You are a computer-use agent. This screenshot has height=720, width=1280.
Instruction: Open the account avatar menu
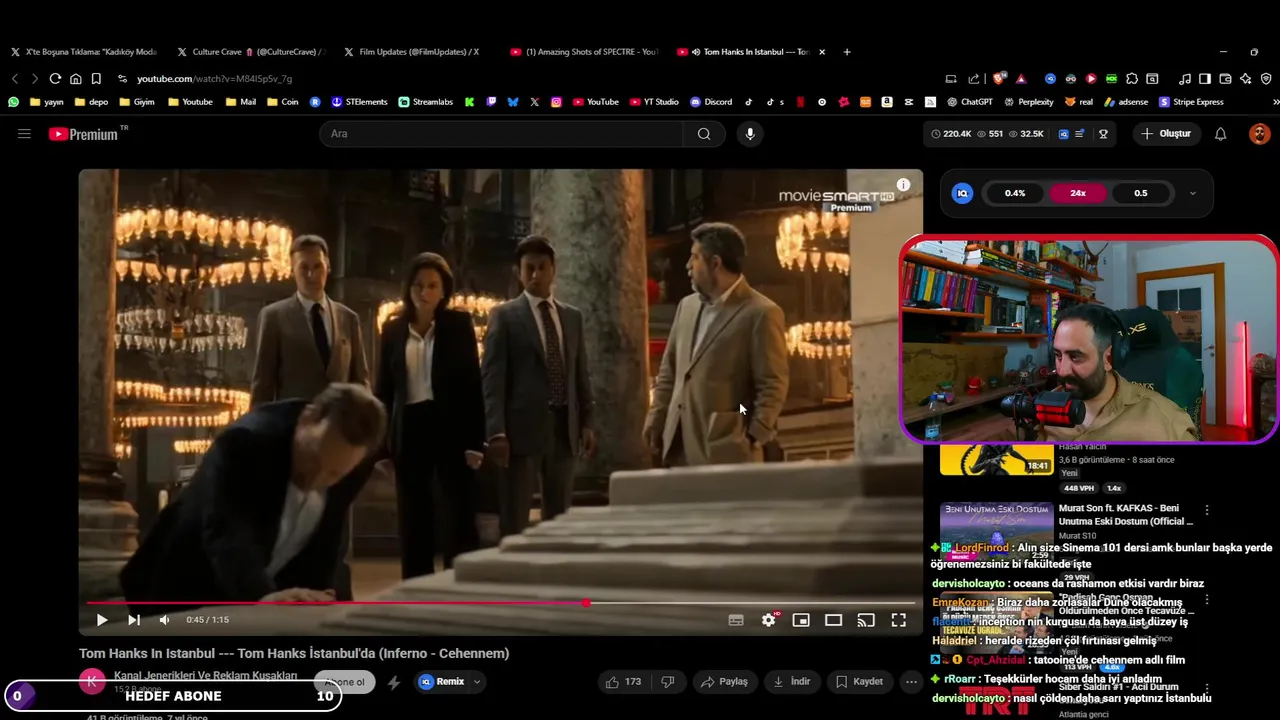[1259, 133]
